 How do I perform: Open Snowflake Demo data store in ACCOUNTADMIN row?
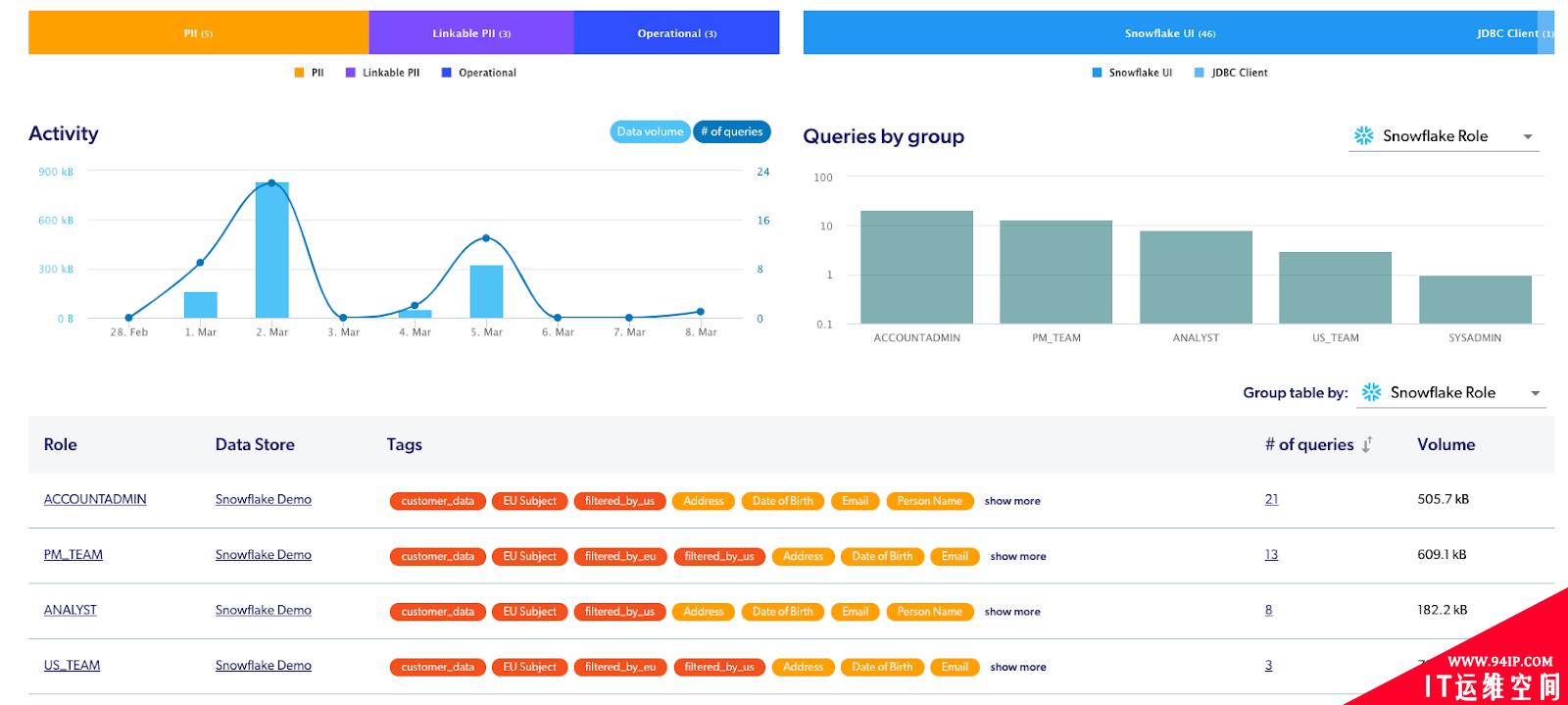click(264, 499)
